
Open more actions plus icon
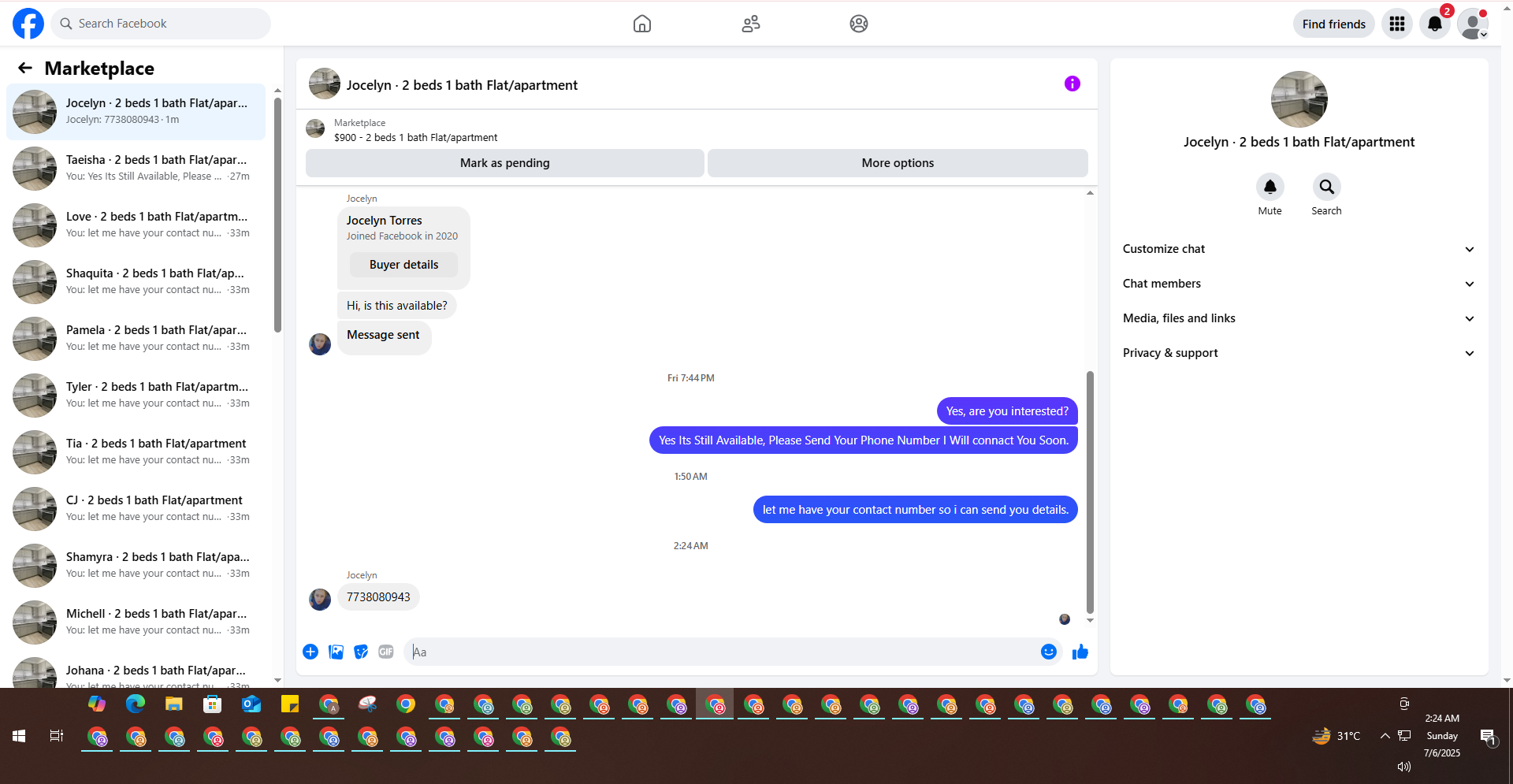click(310, 652)
